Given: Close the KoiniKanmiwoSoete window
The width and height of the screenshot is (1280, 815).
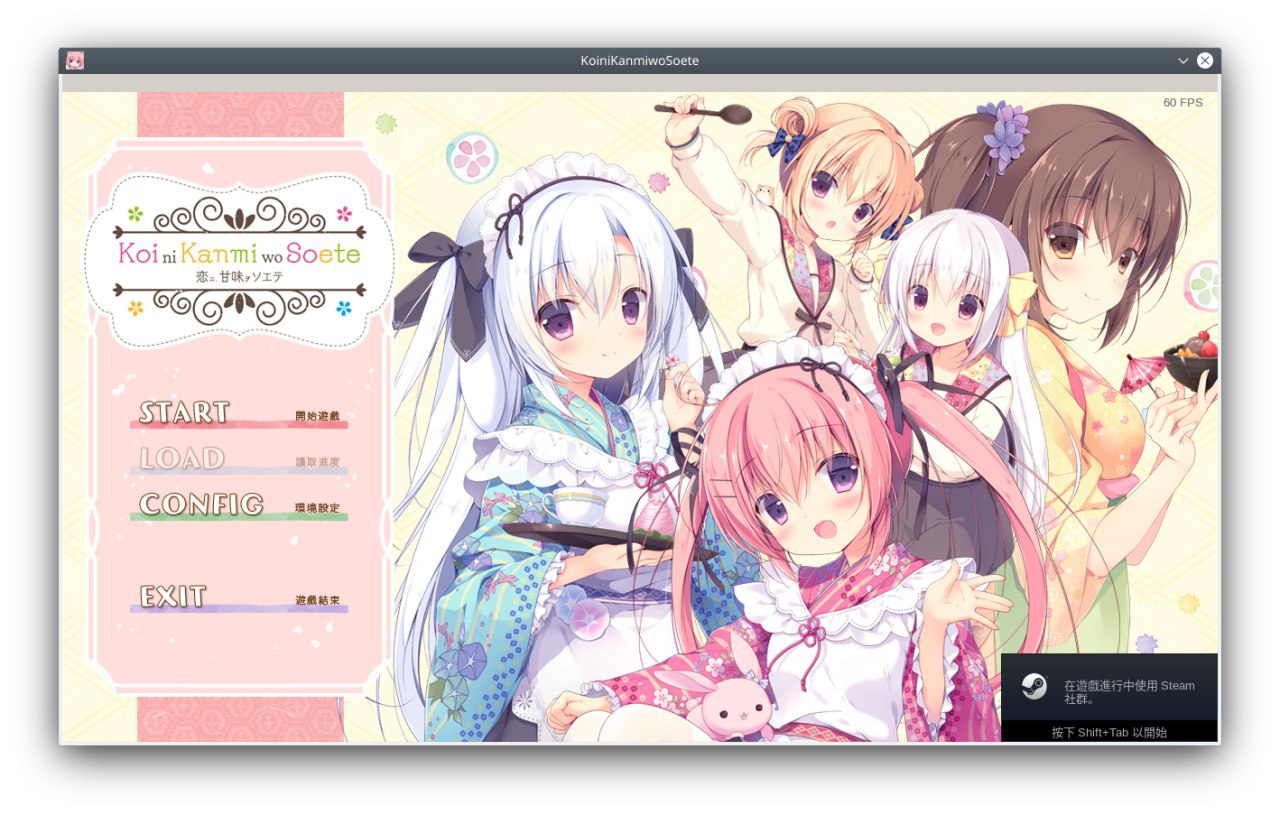Looking at the screenshot, I should [1205, 61].
